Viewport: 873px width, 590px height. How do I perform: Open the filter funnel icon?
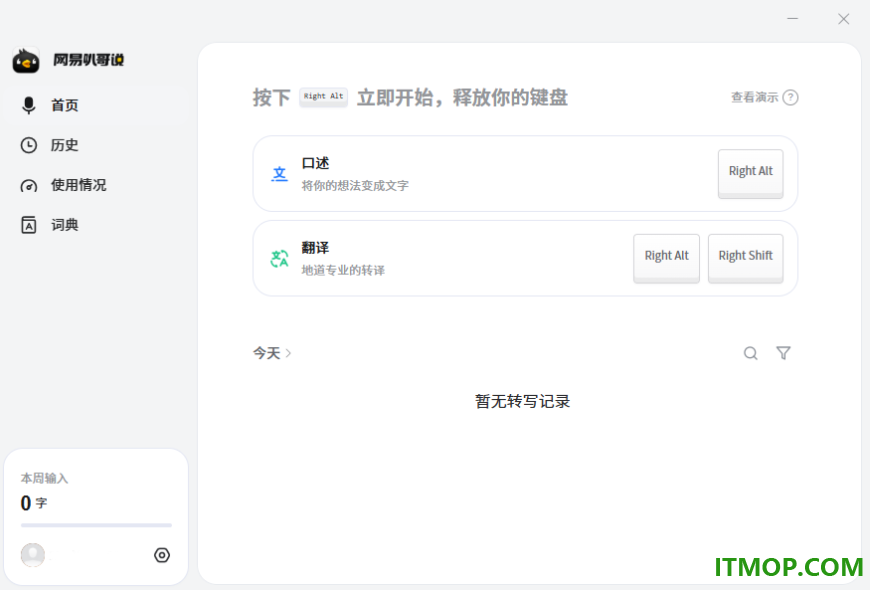pos(783,353)
